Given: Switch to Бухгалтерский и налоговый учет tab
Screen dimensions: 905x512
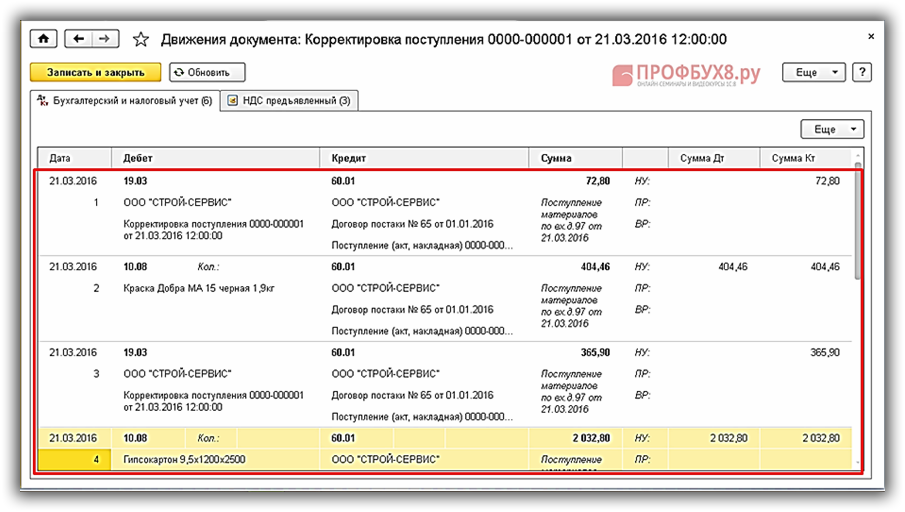Looking at the screenshot, I should (125, 100).
